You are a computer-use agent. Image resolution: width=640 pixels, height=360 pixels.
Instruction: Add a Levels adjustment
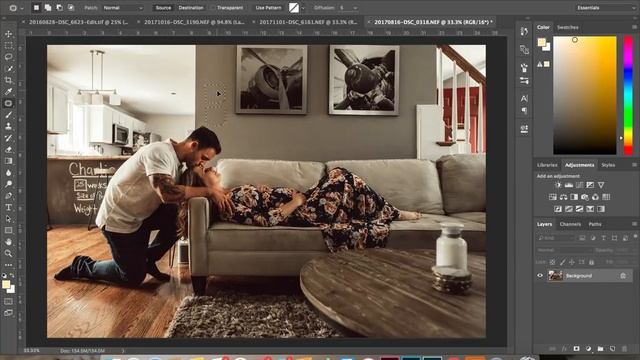tap(569, 185)
